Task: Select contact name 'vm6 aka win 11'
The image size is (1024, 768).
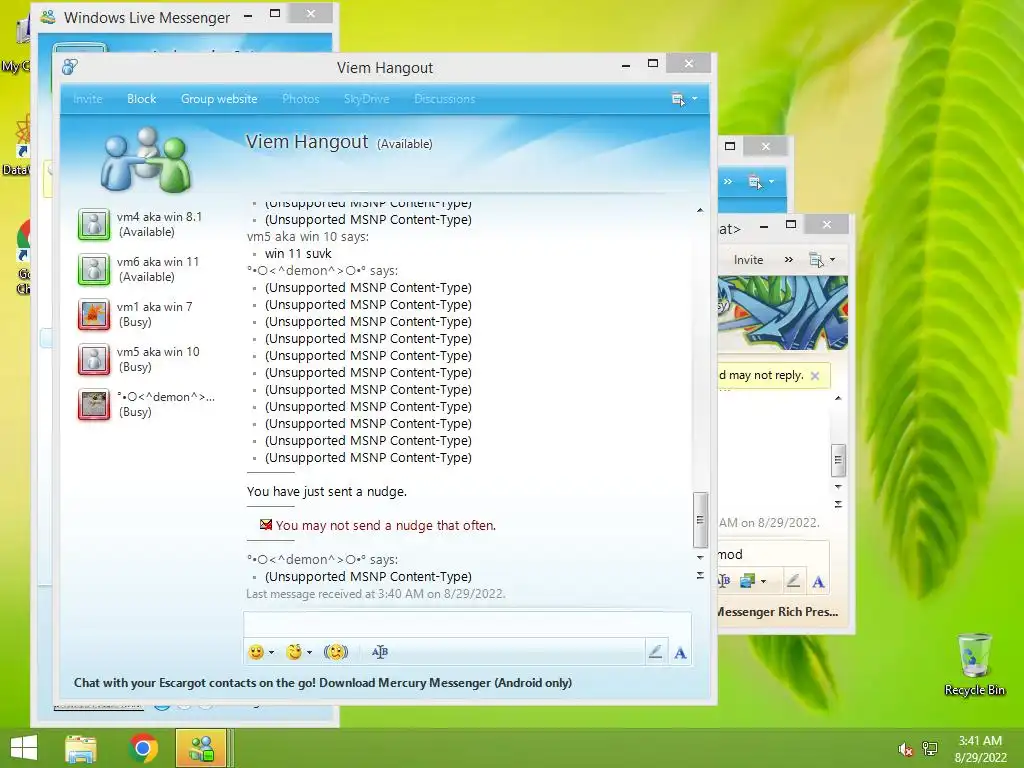Action: coord(158,262)
